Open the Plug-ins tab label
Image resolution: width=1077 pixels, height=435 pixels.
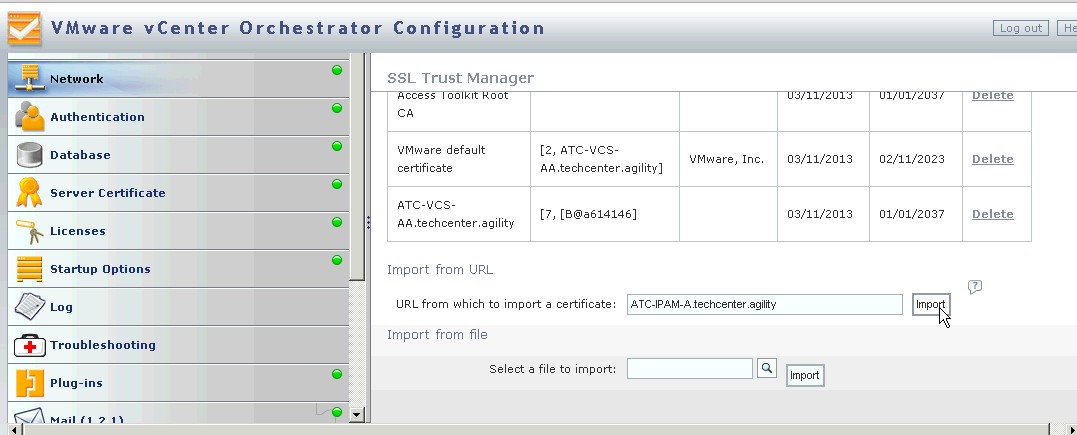(x=76, y=383)
